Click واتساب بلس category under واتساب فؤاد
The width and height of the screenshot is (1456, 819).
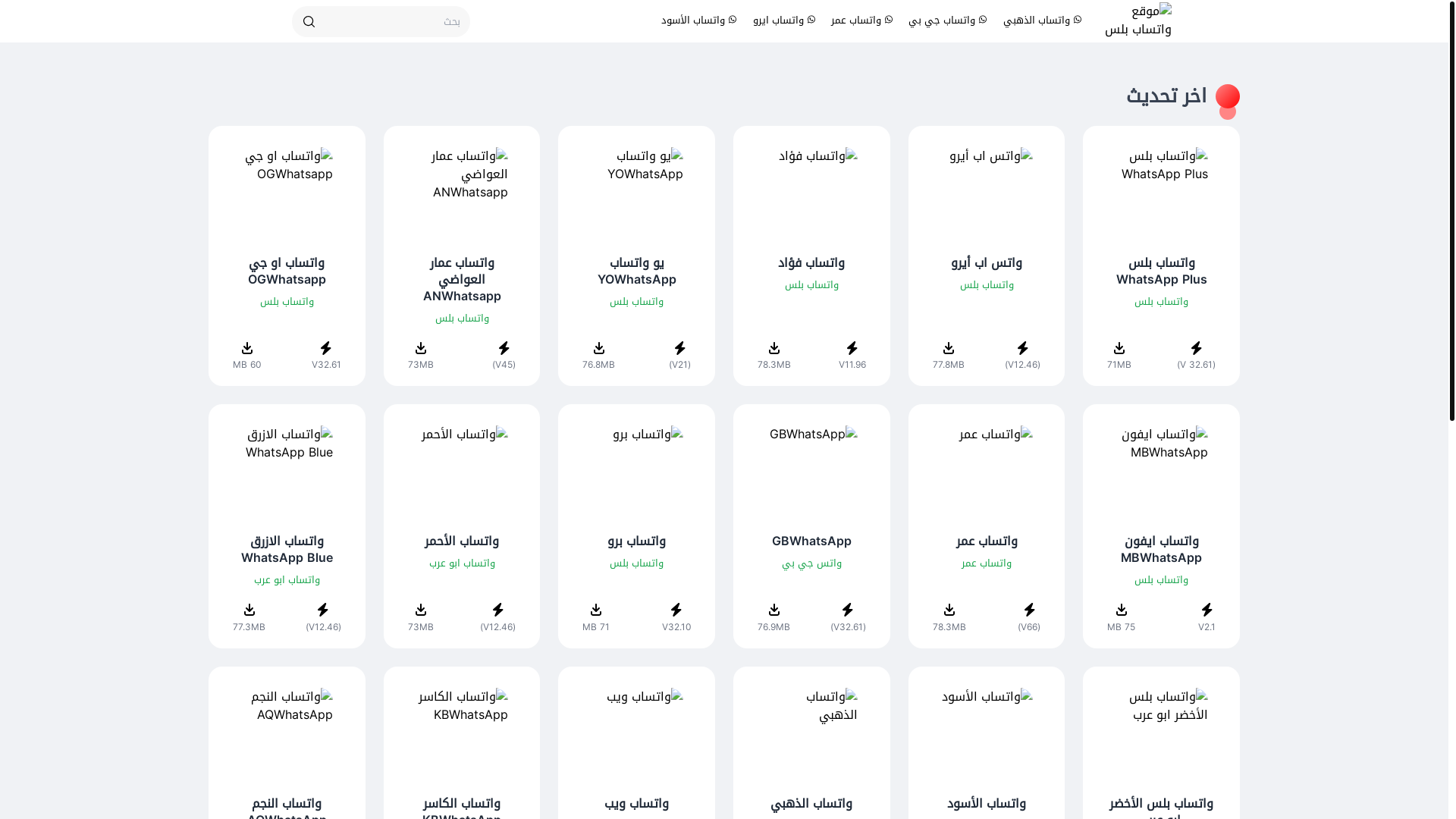pyautogui.click(x=811, y=285)
